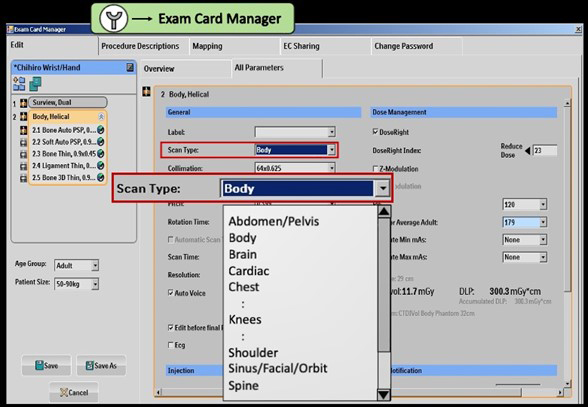Image resolution: width=588 pixels, height=407 pixels.
Task: Click the orange scan icon left of 2 Body, Helical
Action: click(146, 92)
